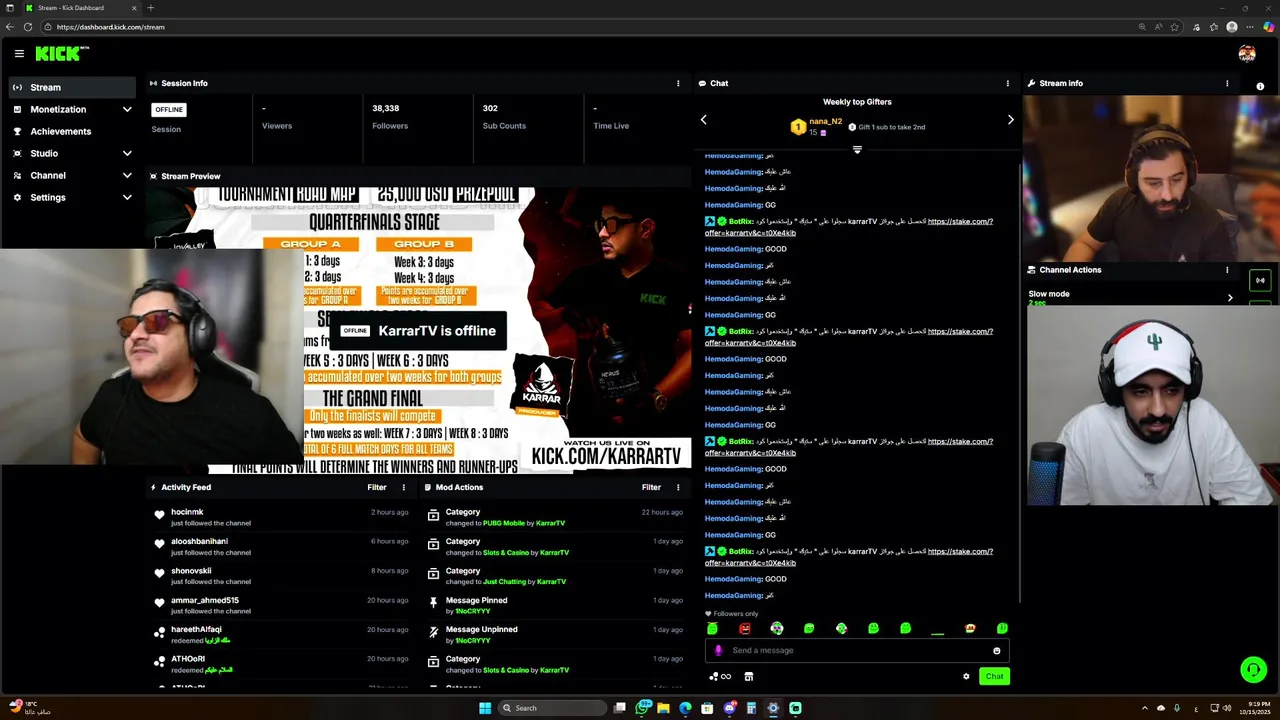This screenshot has height=720, width=1280.
Task: Refresh the browser page
Action: [x=27, y=27]
